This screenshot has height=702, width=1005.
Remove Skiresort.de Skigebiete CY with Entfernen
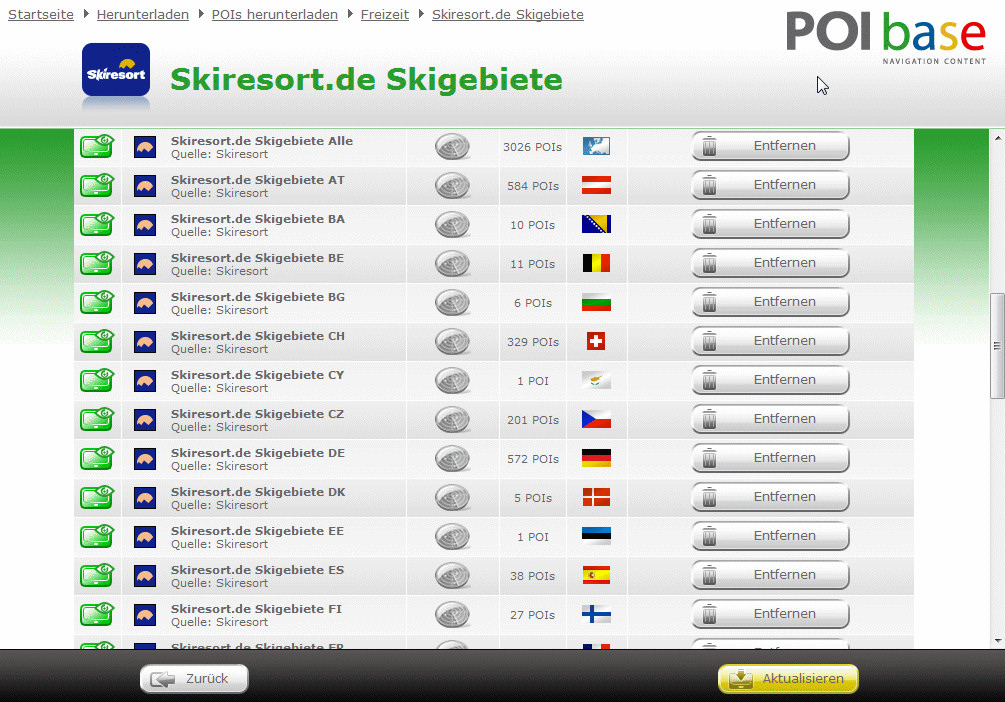click(770, 381)
